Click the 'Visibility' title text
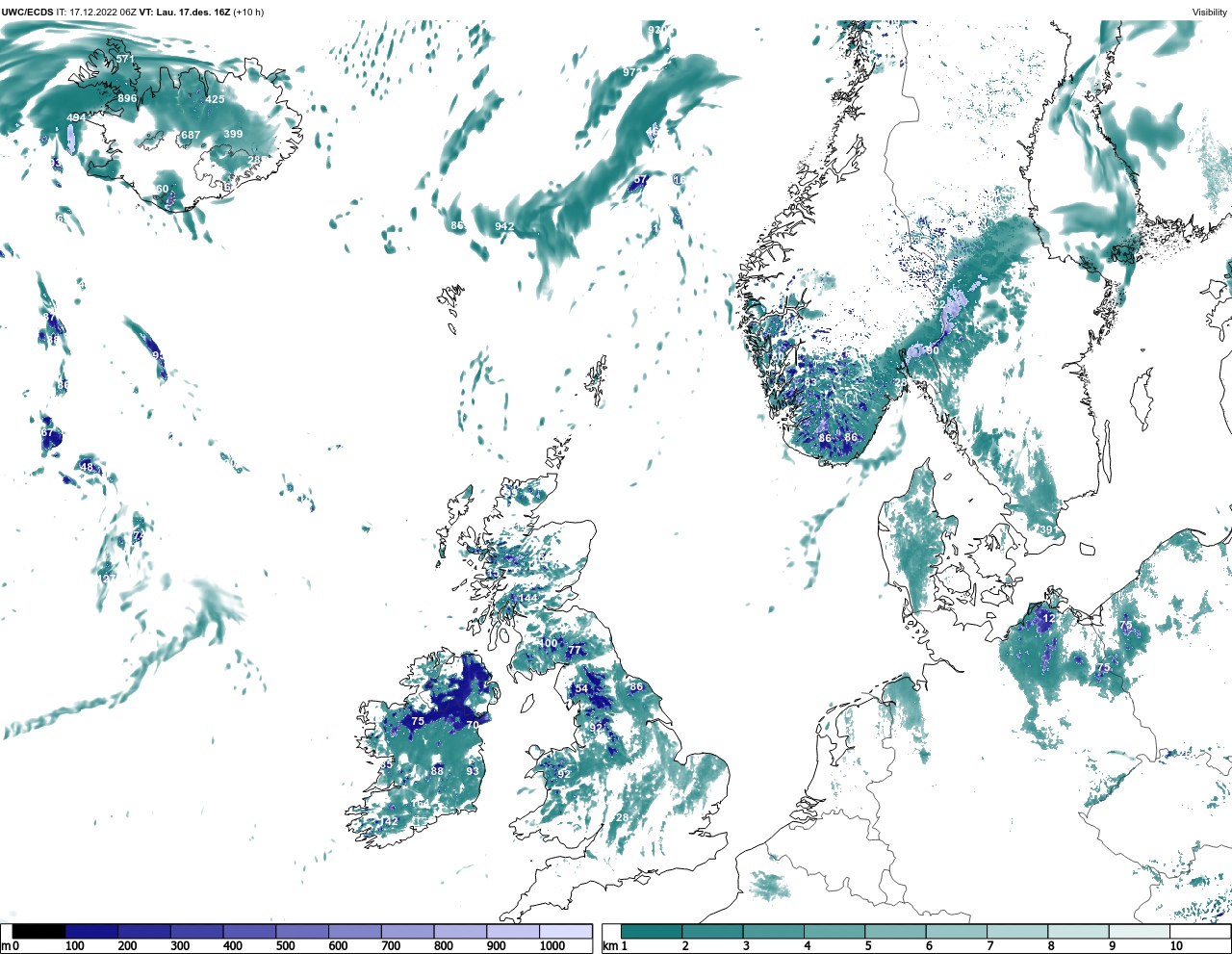The width and height of the screenshot is (1232, 954). click(1210, 13)
